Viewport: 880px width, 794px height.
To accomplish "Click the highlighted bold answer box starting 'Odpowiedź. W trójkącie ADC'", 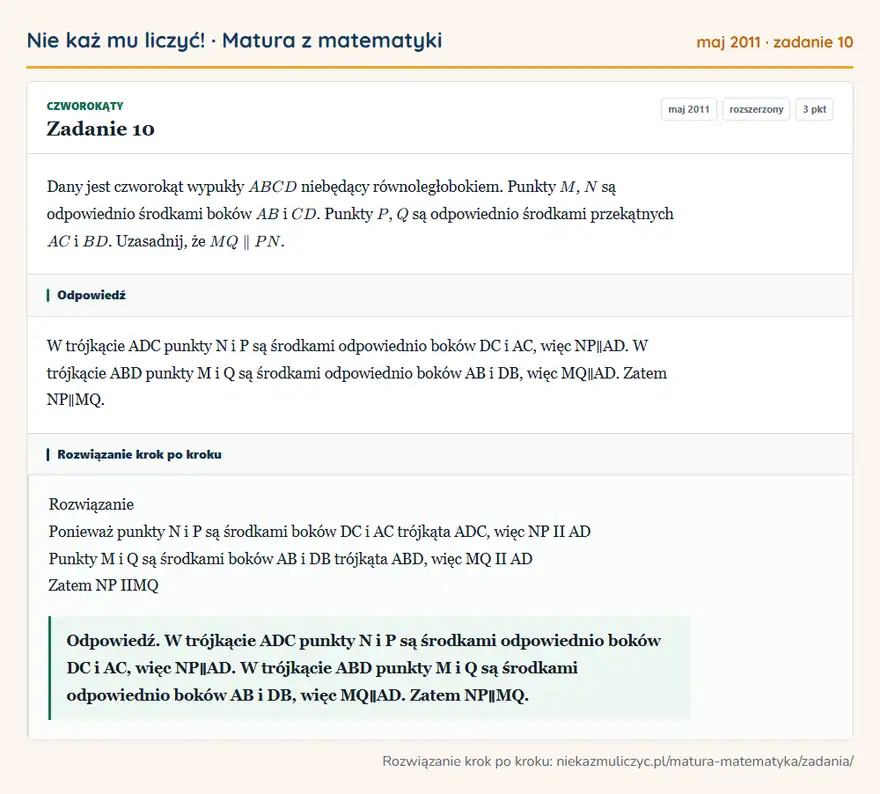I will pyautogui.click(x=369, y=668).
